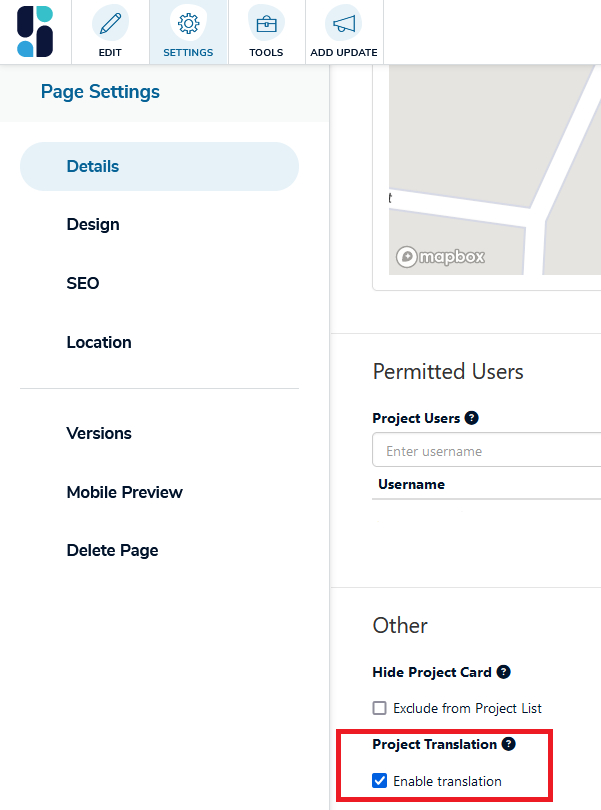Select the Details settings tab

pyautogui.click(x=93, y=166)
